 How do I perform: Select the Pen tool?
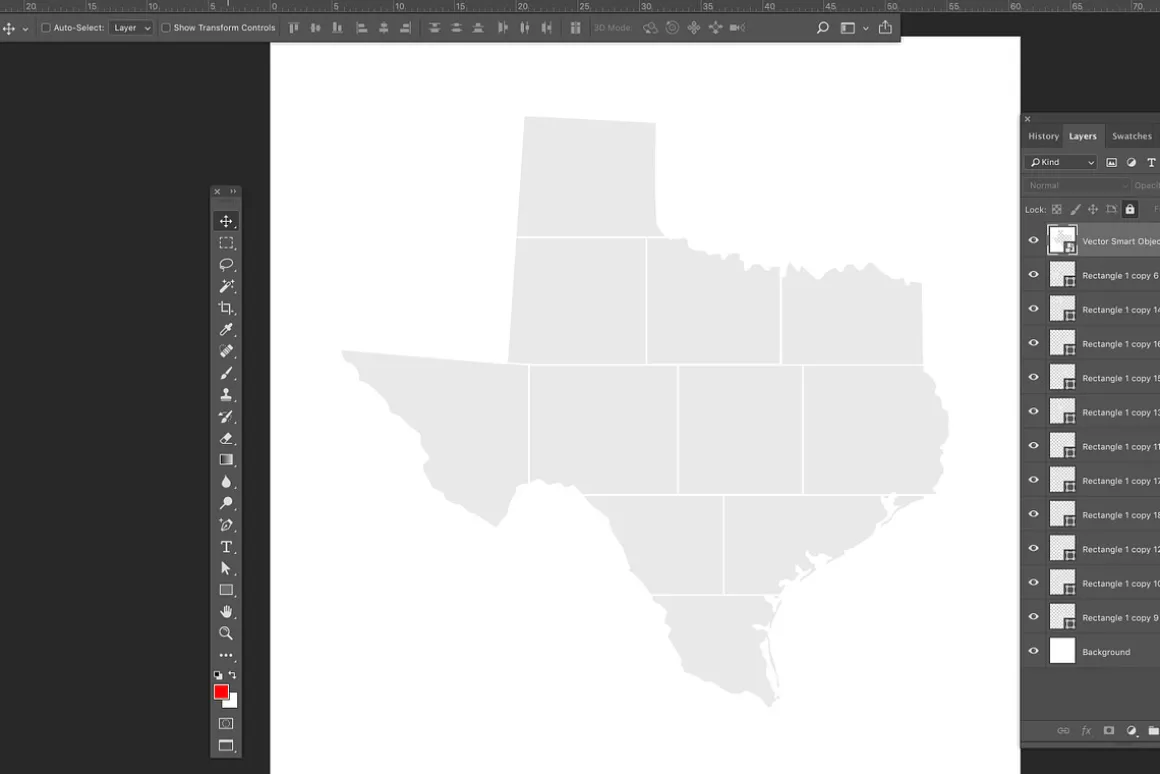coord(226,525)
